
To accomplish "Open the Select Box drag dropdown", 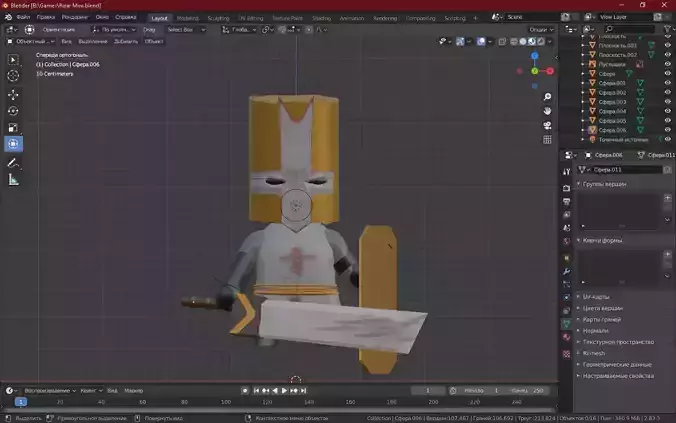I will [186, 30].
